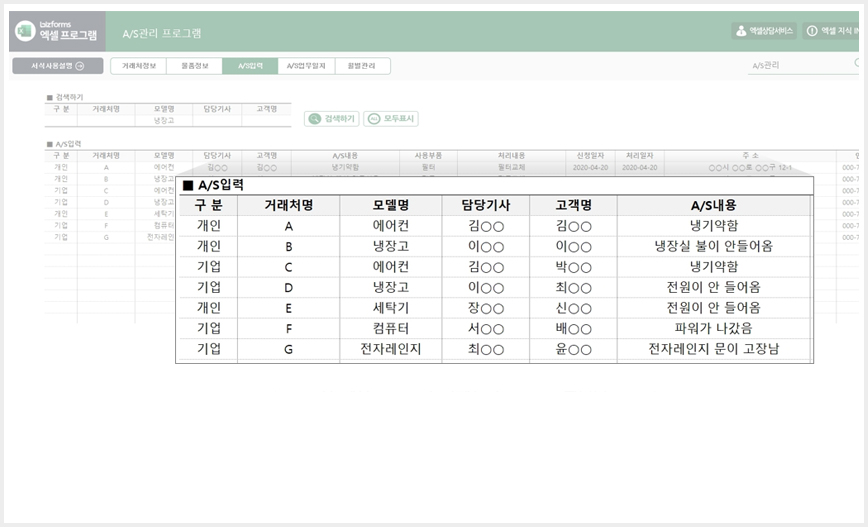Select the 냉장고 search cell under 모델명
This screenshot has height=527, width=868.
tap(164, 121)
